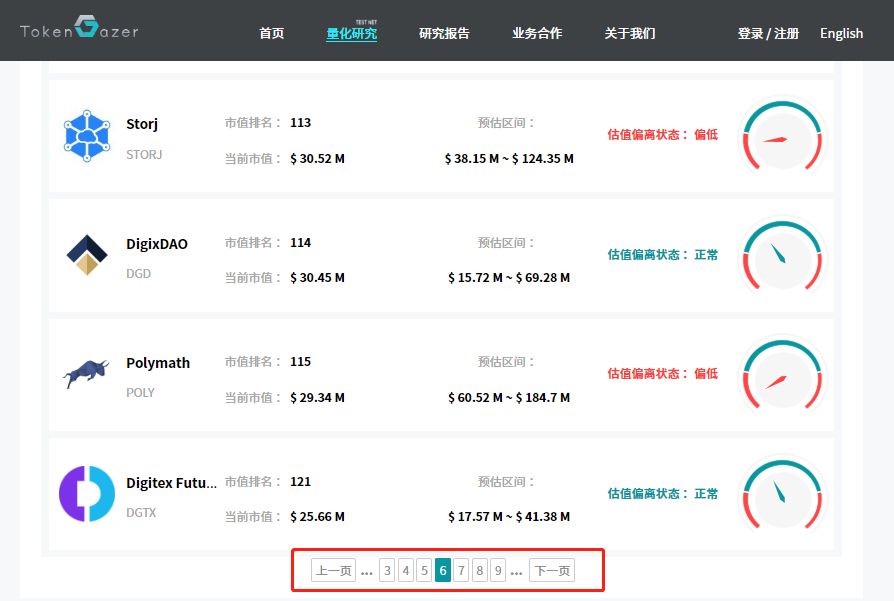Go to next page 下一页
The width and height of the screenshot is (894, 601).
552,570
